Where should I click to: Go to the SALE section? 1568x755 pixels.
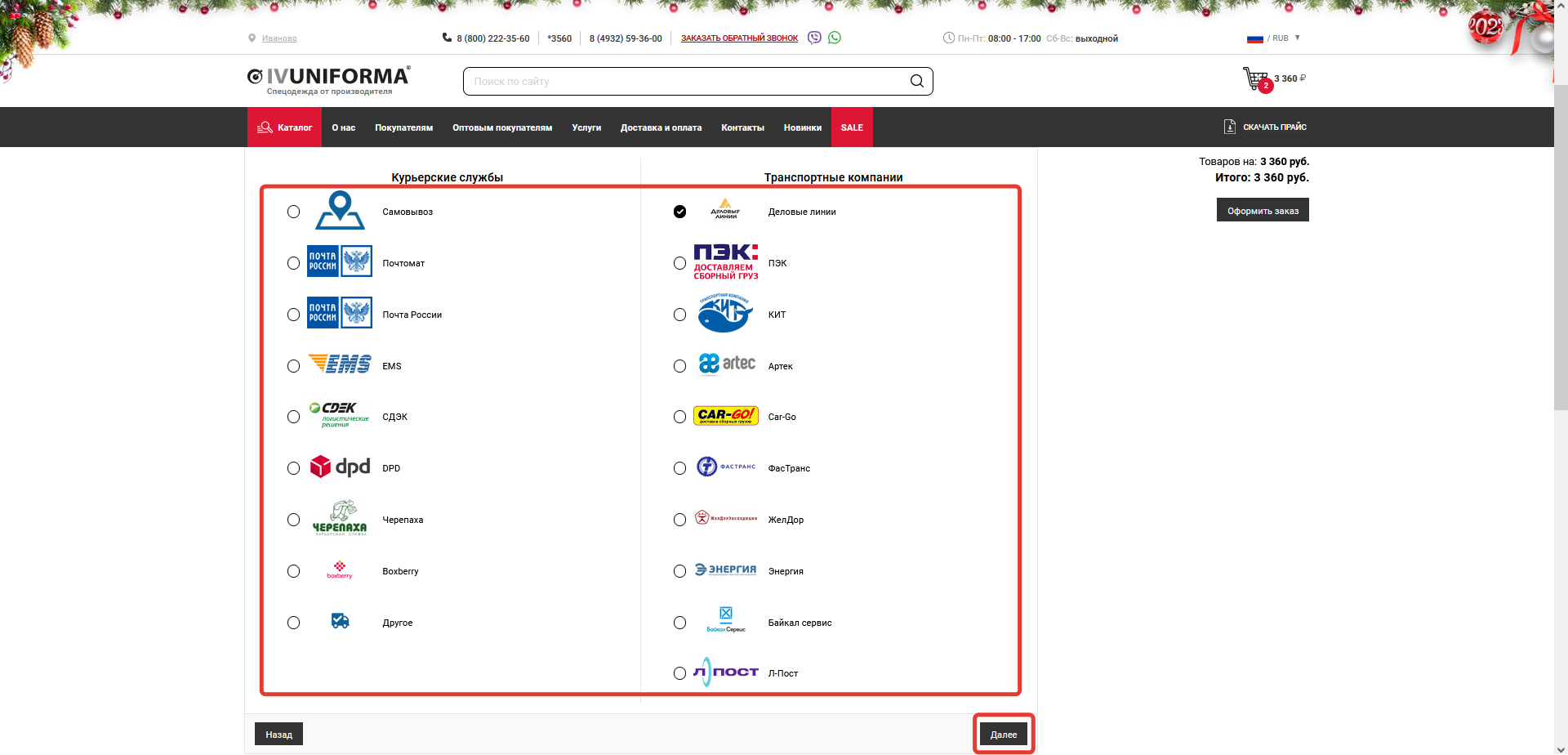click(852, 127)
